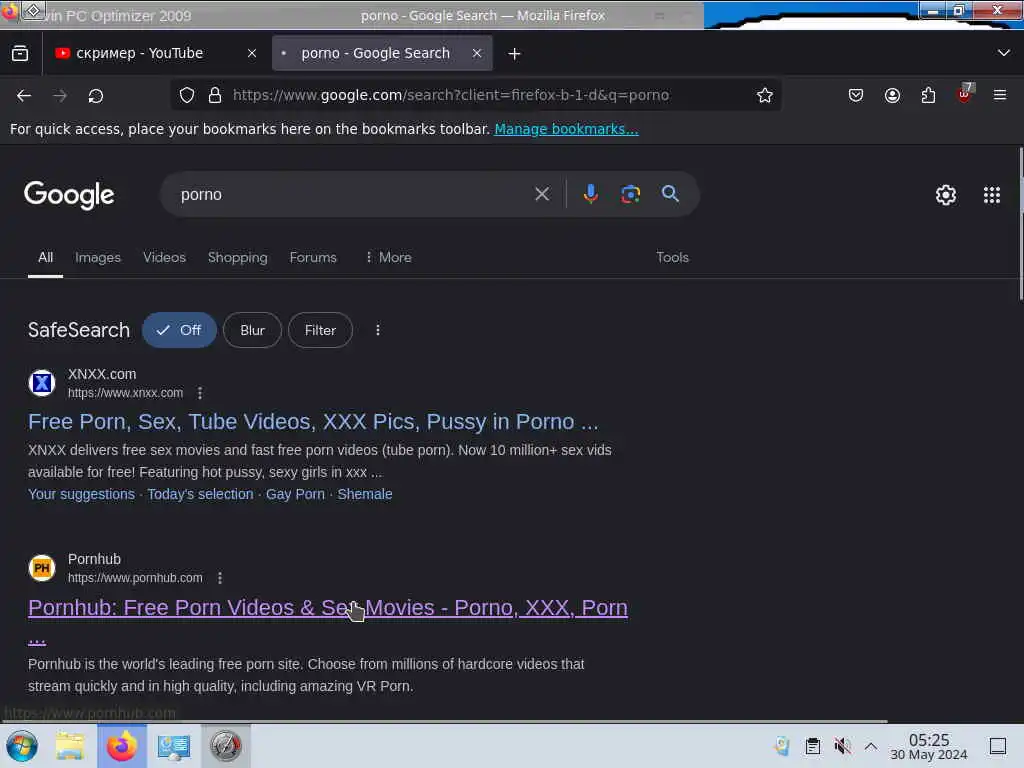Viewport: 1024px width, 768px height.
Task: Open the file manager from the taskbar
Action: tap(70, 746)
